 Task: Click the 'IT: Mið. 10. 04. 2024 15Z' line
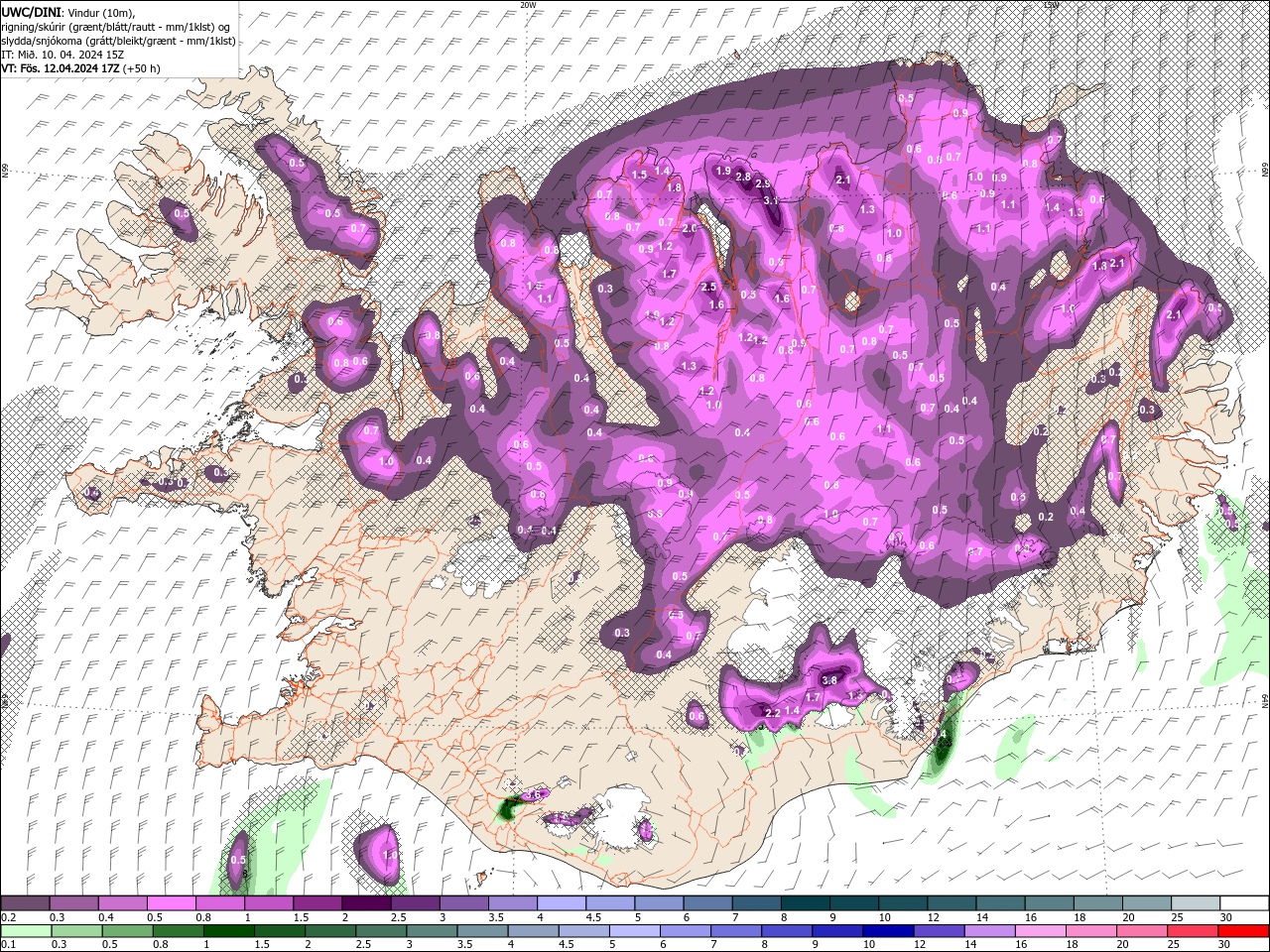[63, 55]
